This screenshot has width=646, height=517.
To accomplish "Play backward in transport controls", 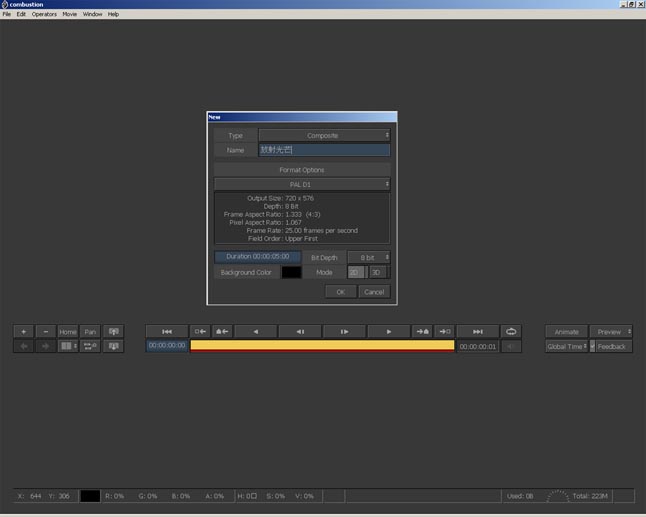I will tap(256, 332).
